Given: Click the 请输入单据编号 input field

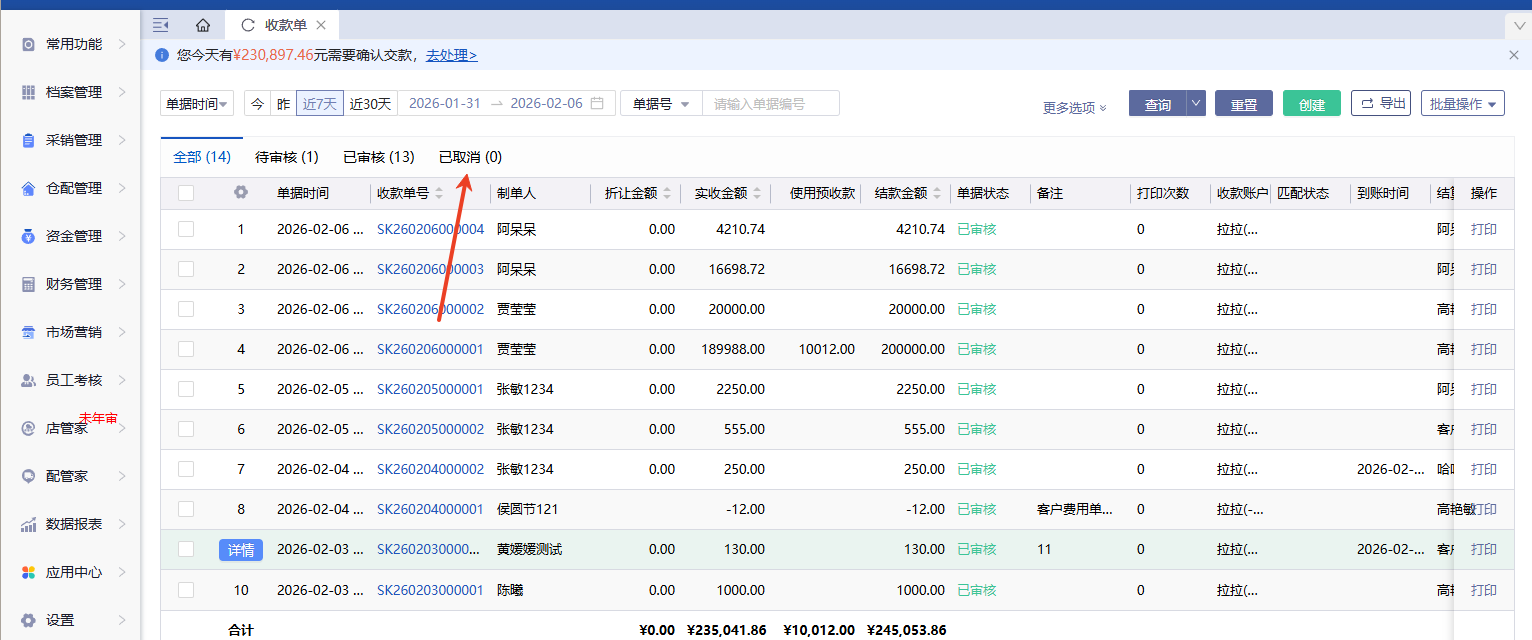Looking at the screenshot, I should click(770, 103).
